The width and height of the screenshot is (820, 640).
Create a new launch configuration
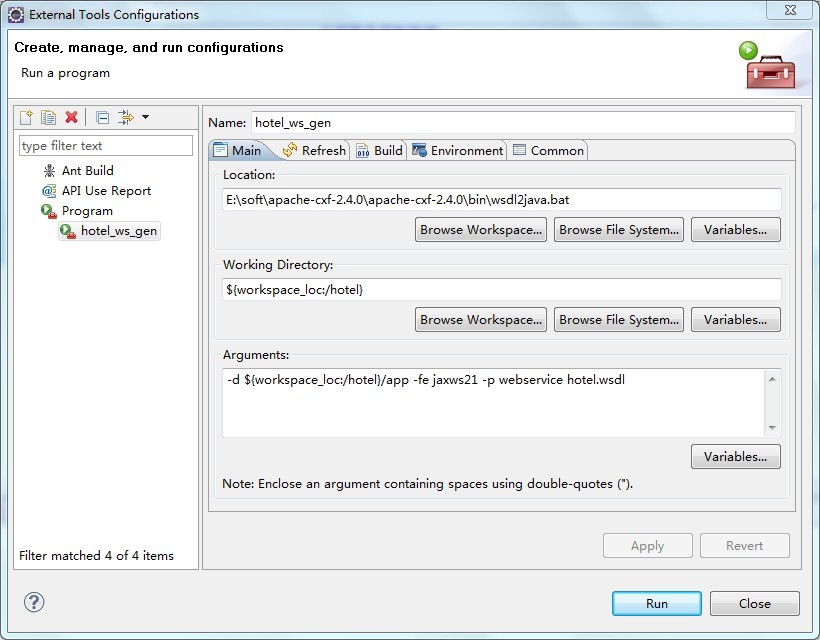(x=26, y=117)
